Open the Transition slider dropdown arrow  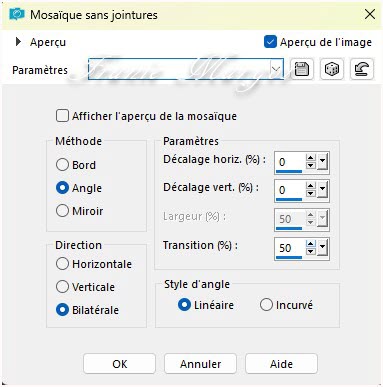tap(322, 248)
